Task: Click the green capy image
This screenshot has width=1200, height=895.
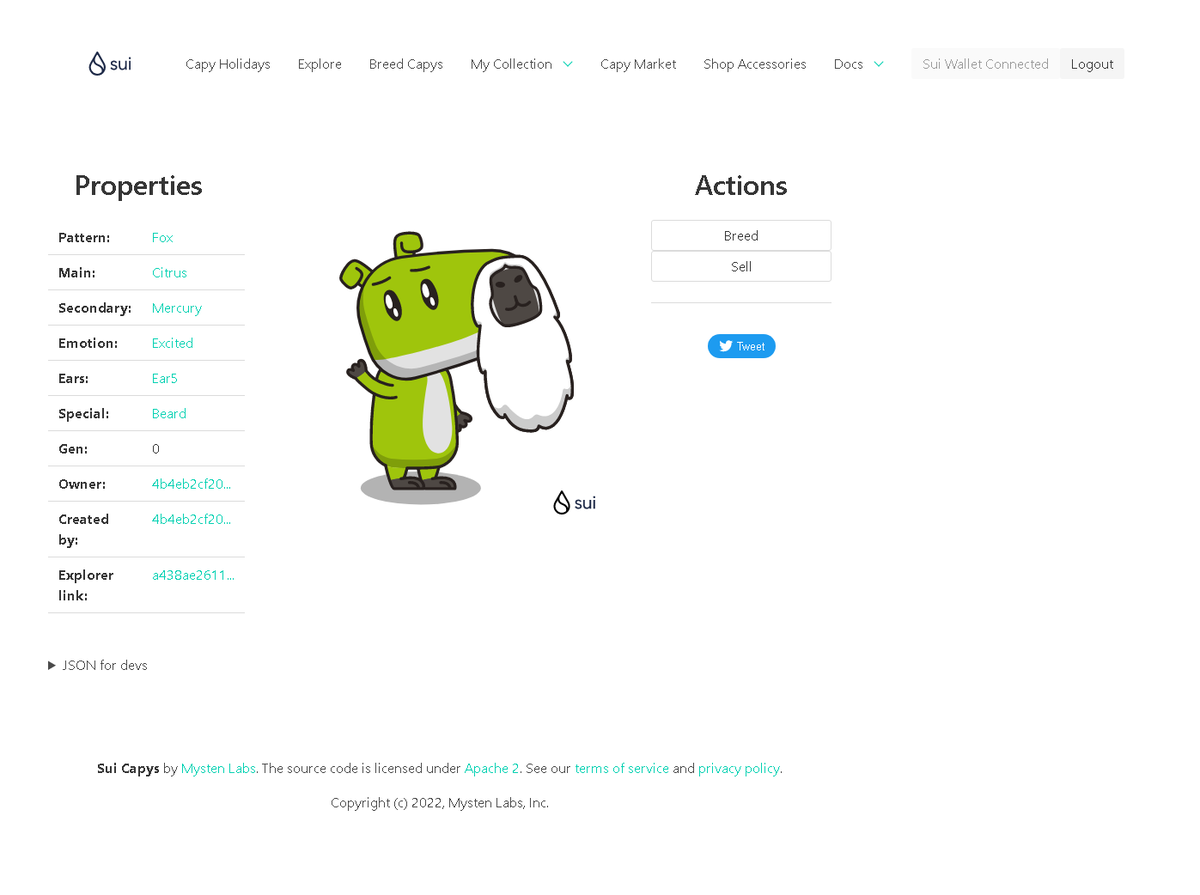Action: 457,370
